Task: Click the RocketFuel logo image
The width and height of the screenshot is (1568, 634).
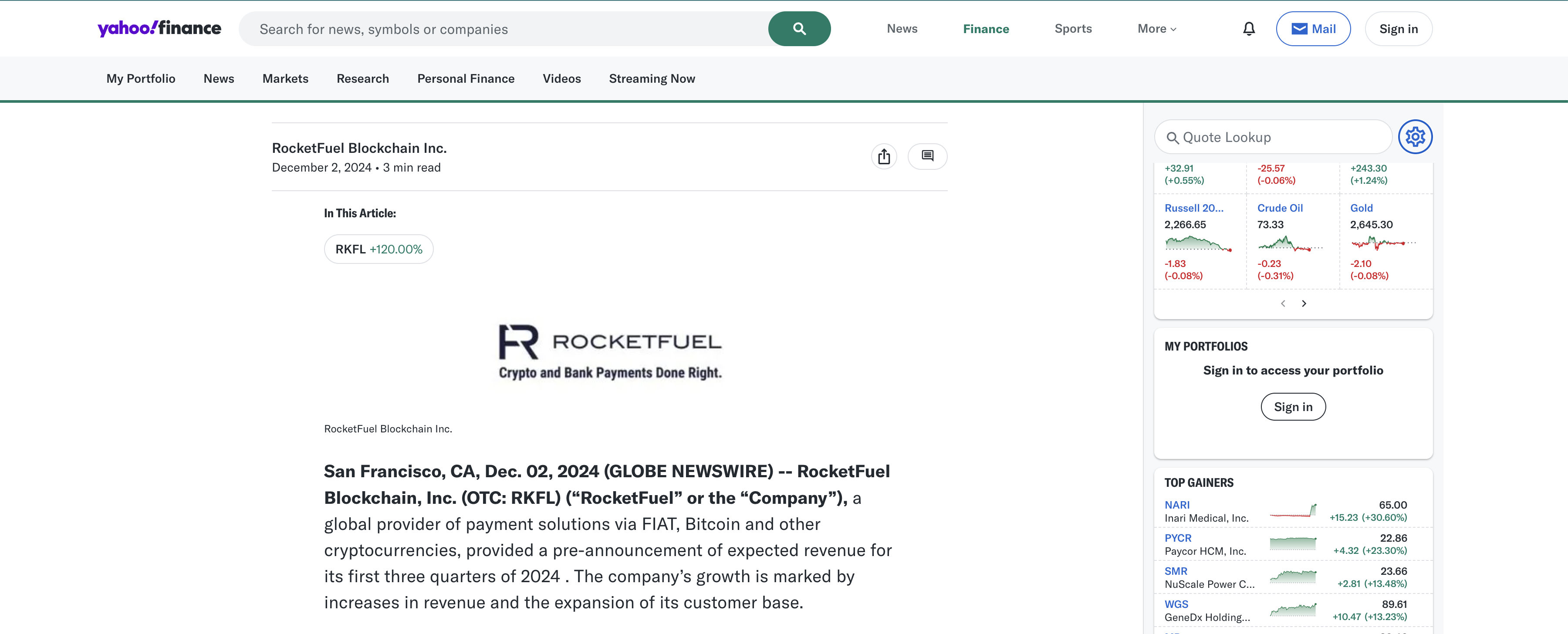Action: tap(610, 352)
